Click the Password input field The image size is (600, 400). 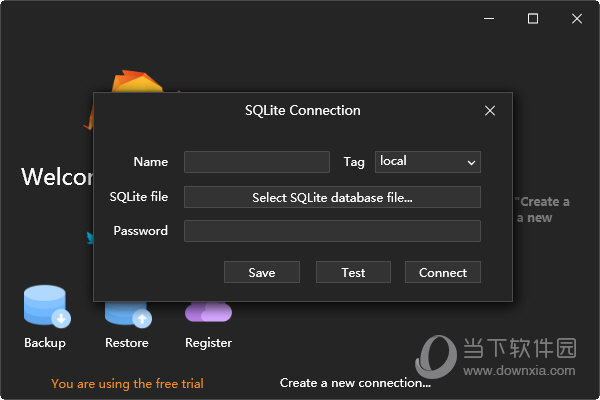[x=332, y=231]
